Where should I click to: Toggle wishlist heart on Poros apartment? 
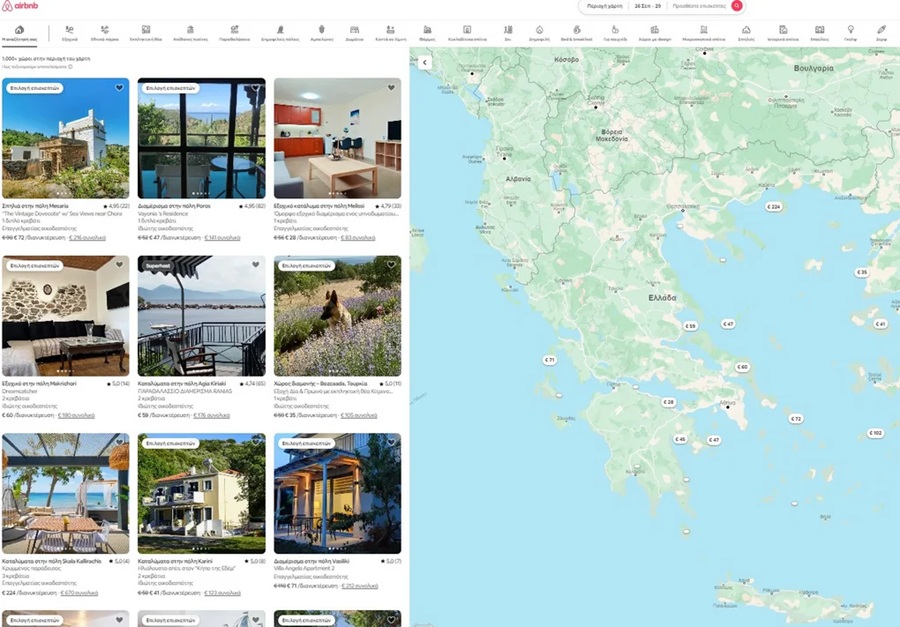255,88
